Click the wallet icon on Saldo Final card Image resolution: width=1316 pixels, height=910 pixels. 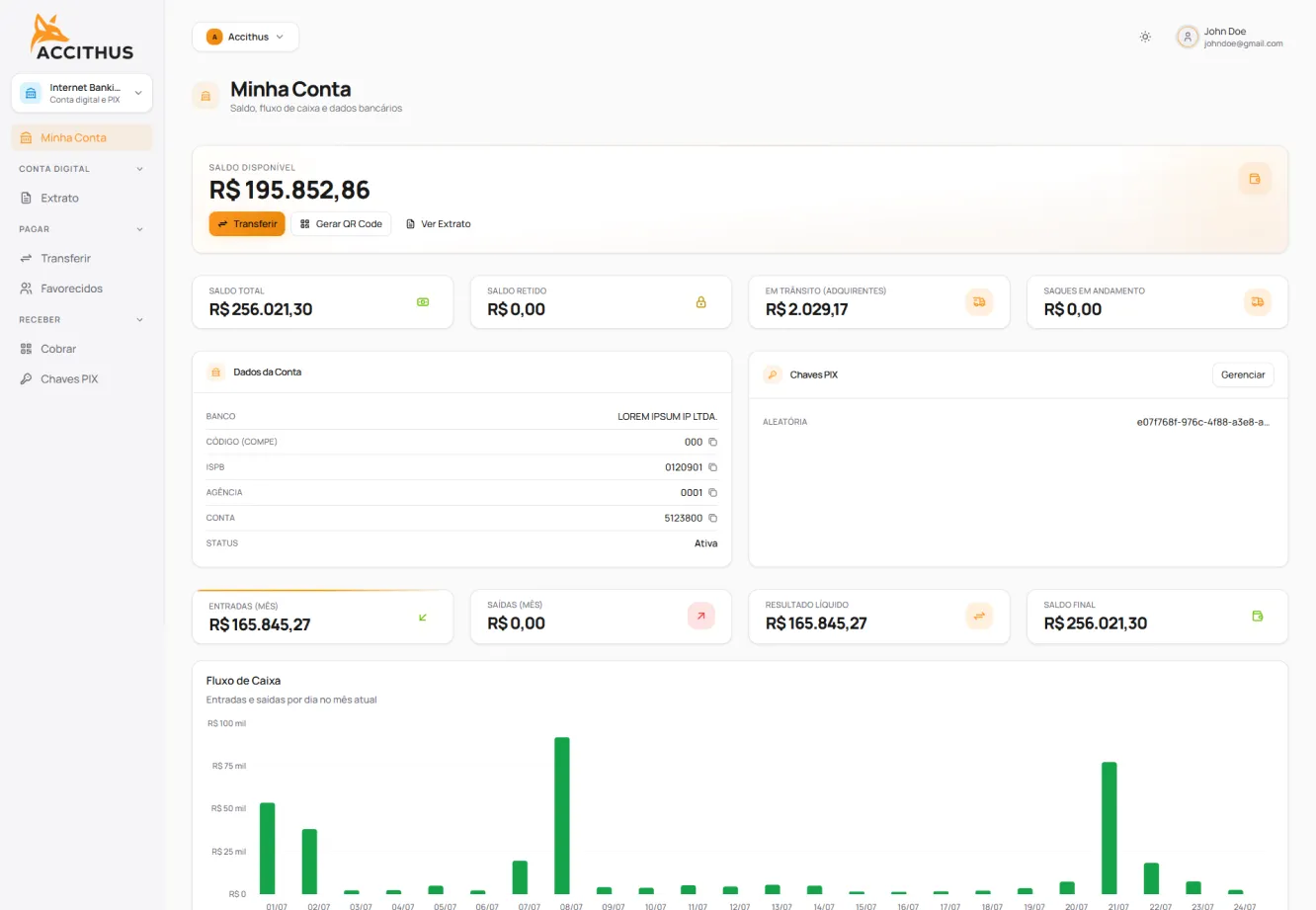[x=1258, y=616]
